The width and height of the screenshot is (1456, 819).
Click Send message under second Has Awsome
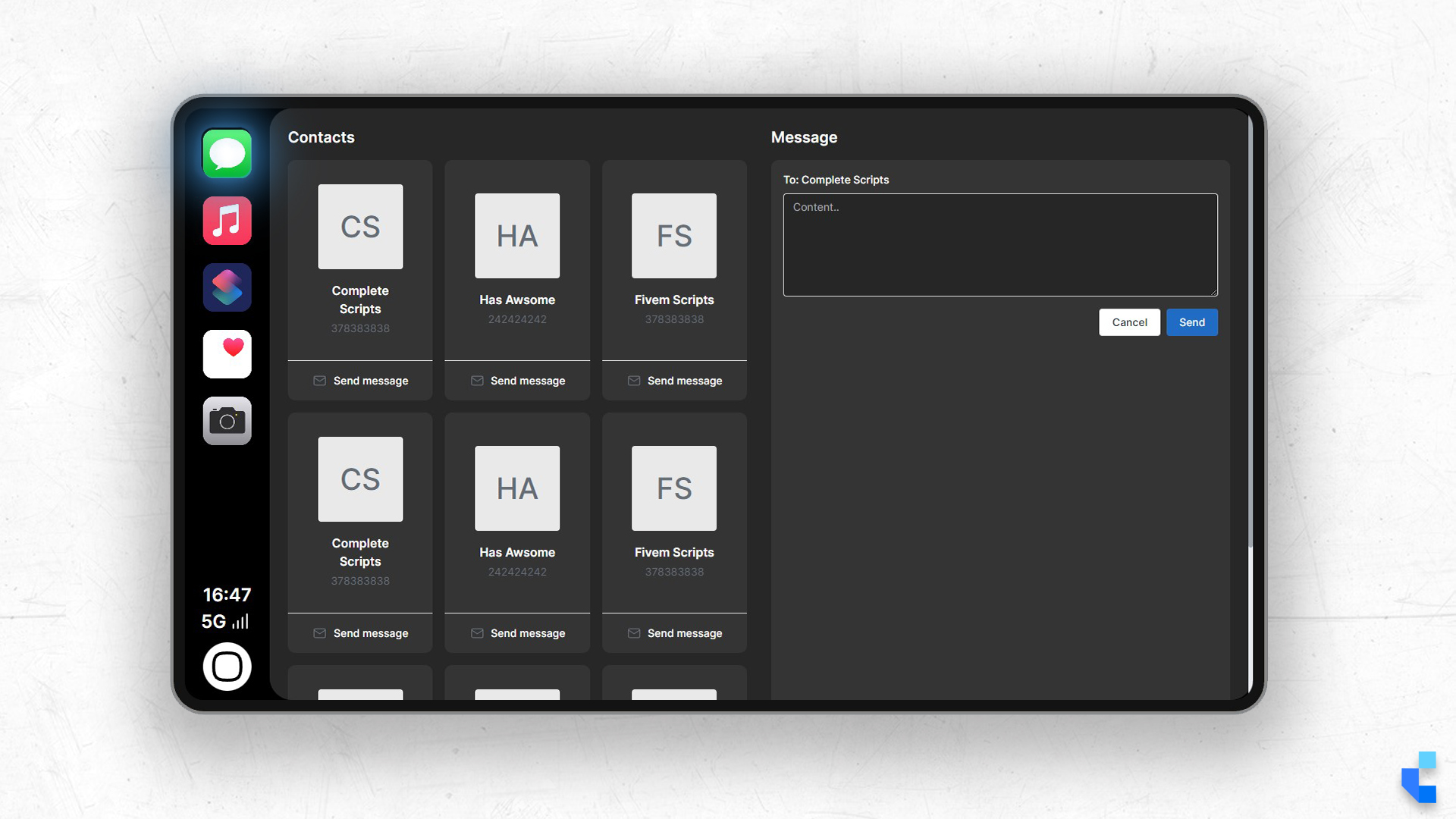(517, 633)
